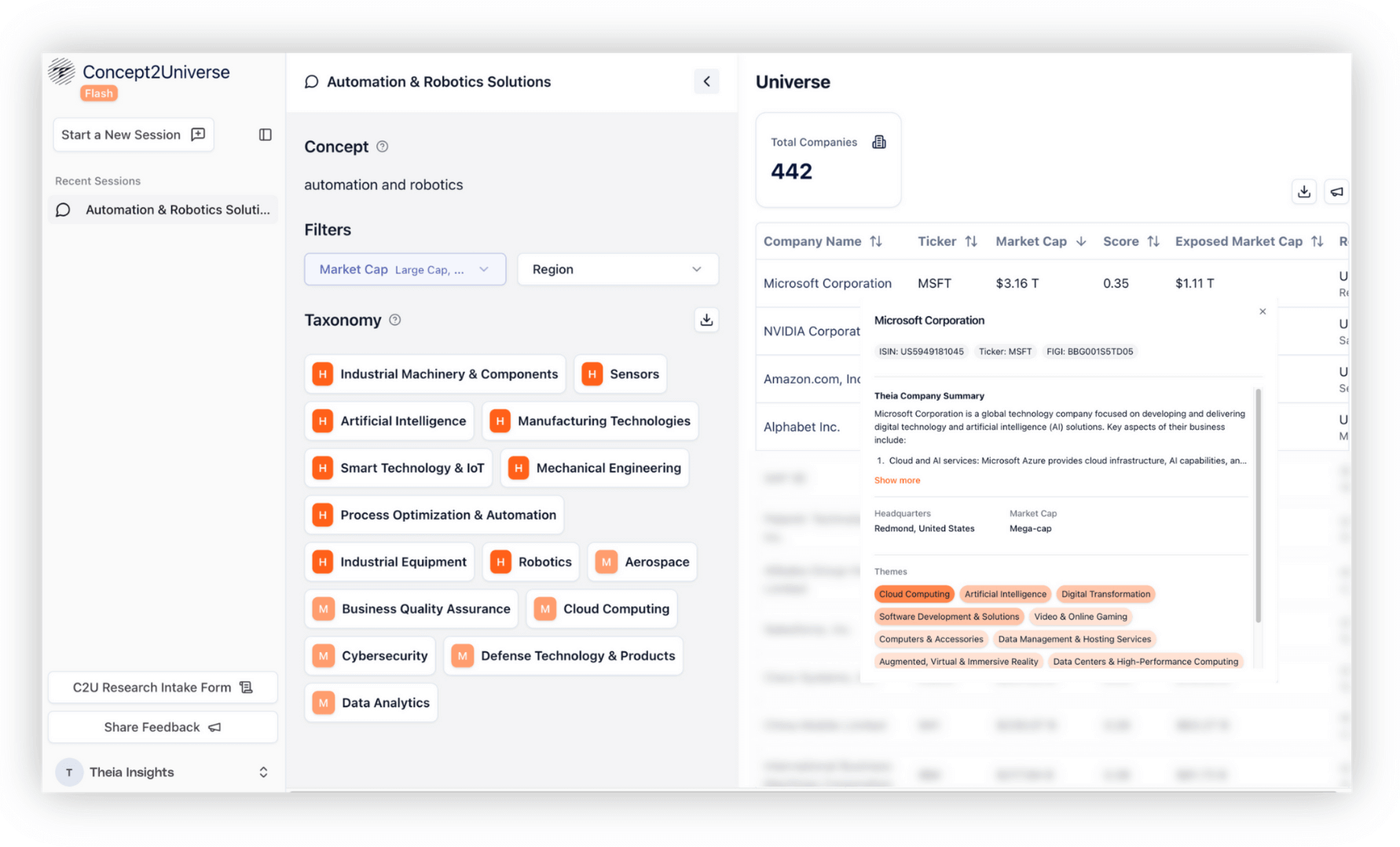
Task: Close the Microsoft Corporation detail popup
Action: click(1263, 312)
